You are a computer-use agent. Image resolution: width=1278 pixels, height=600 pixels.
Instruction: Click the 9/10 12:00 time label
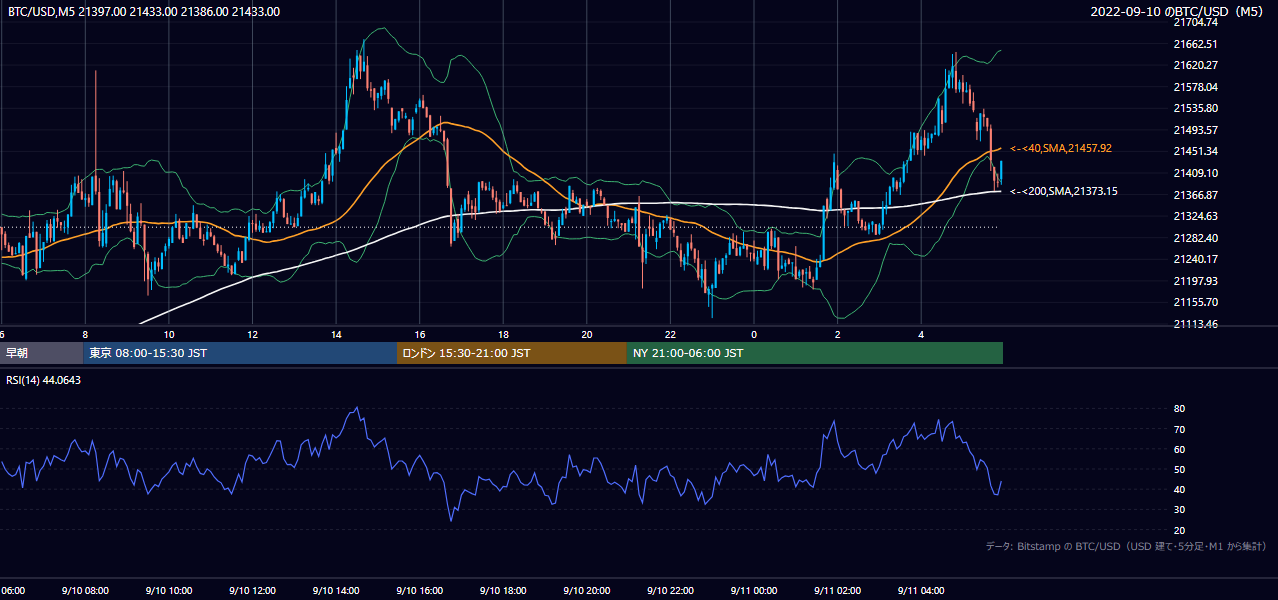252,591
